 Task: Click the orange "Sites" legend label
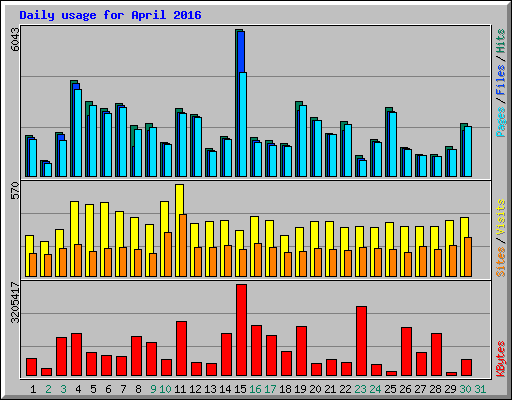tap(501, 262)
